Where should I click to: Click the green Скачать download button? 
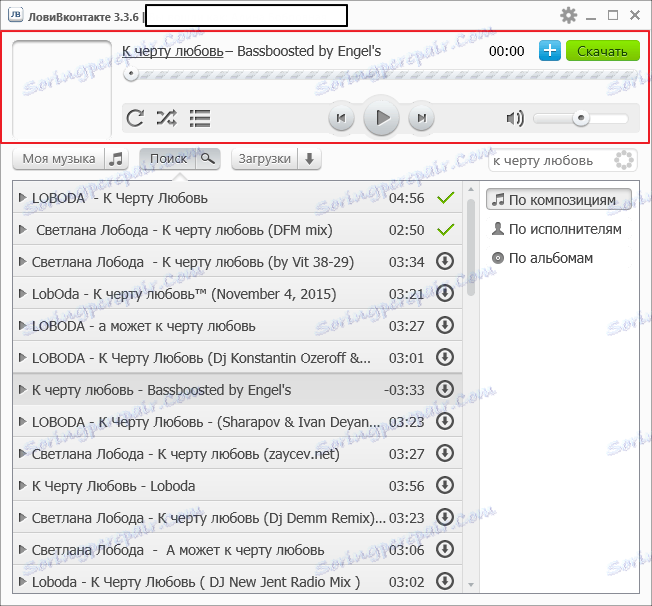(x=602, y=51)
